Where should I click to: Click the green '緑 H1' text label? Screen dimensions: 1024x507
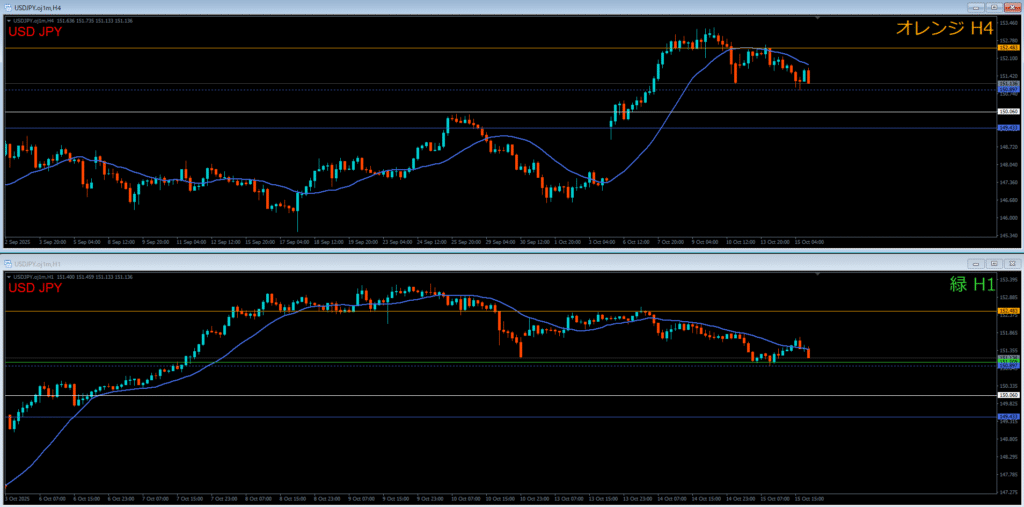[971, 285]
